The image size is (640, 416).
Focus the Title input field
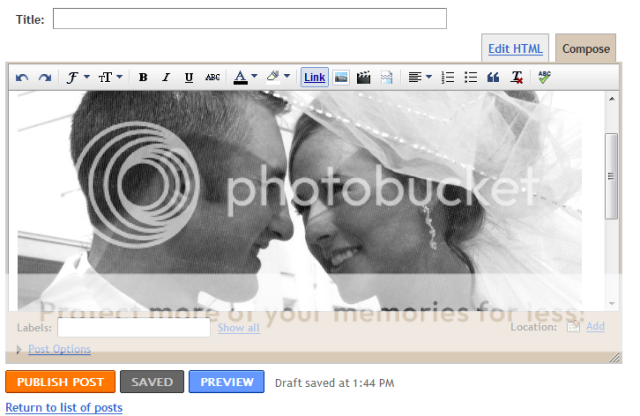[250, 18]
